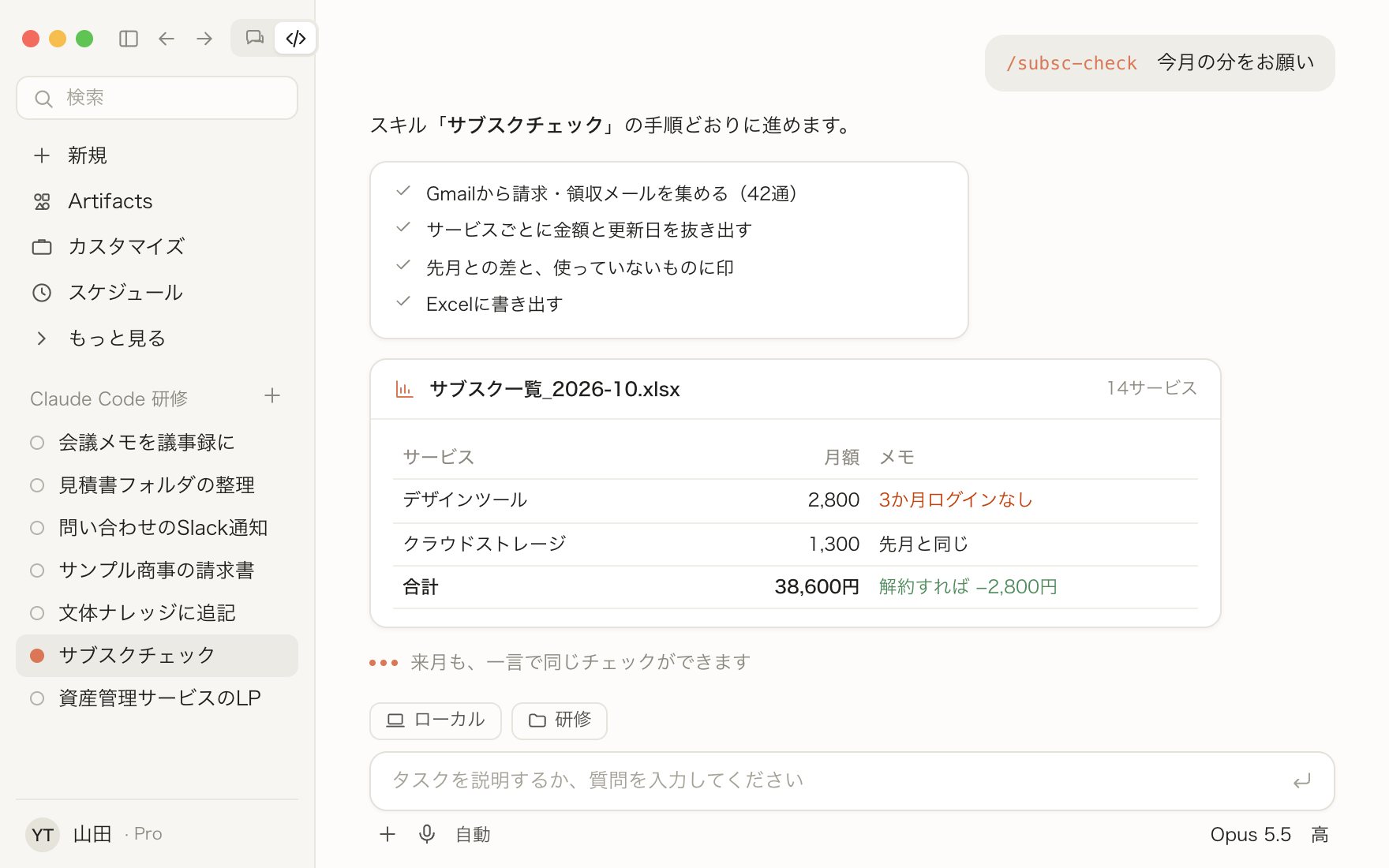Change the 高 effort level
This screenshot has width=1389, height=868.
(x=1320, y=835)
